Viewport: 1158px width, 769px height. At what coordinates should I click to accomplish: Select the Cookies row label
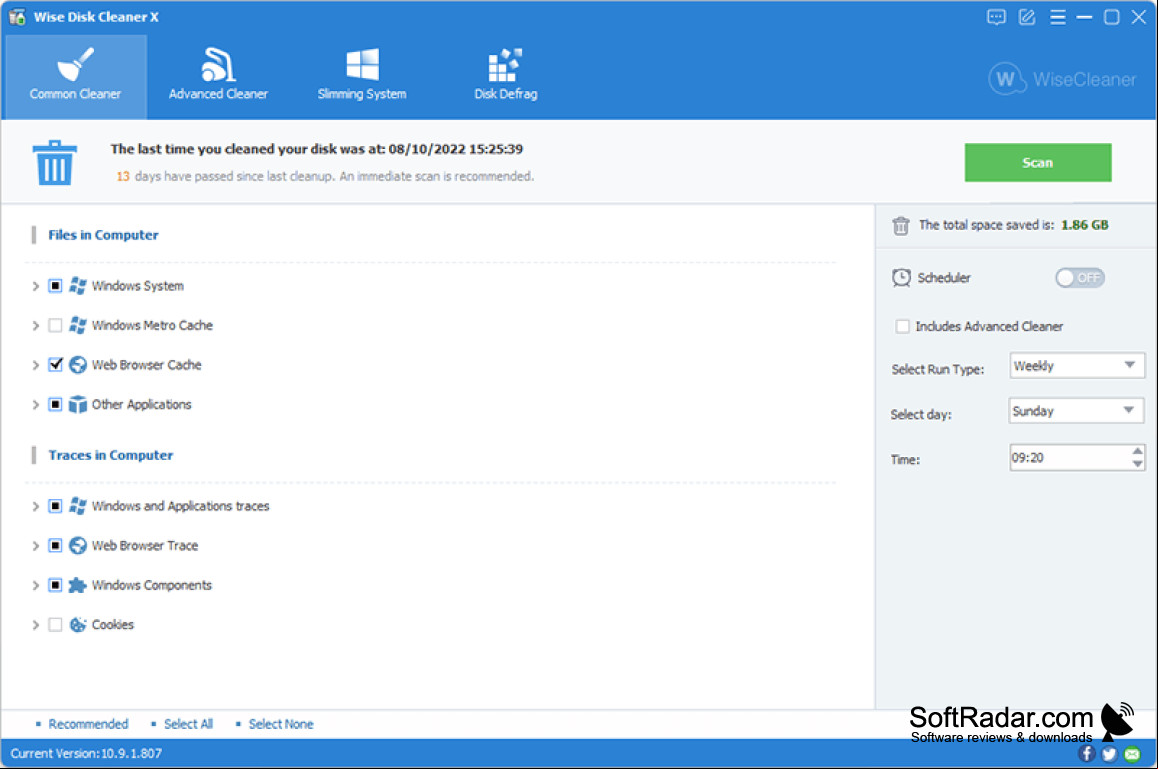[x=112, y=625]
